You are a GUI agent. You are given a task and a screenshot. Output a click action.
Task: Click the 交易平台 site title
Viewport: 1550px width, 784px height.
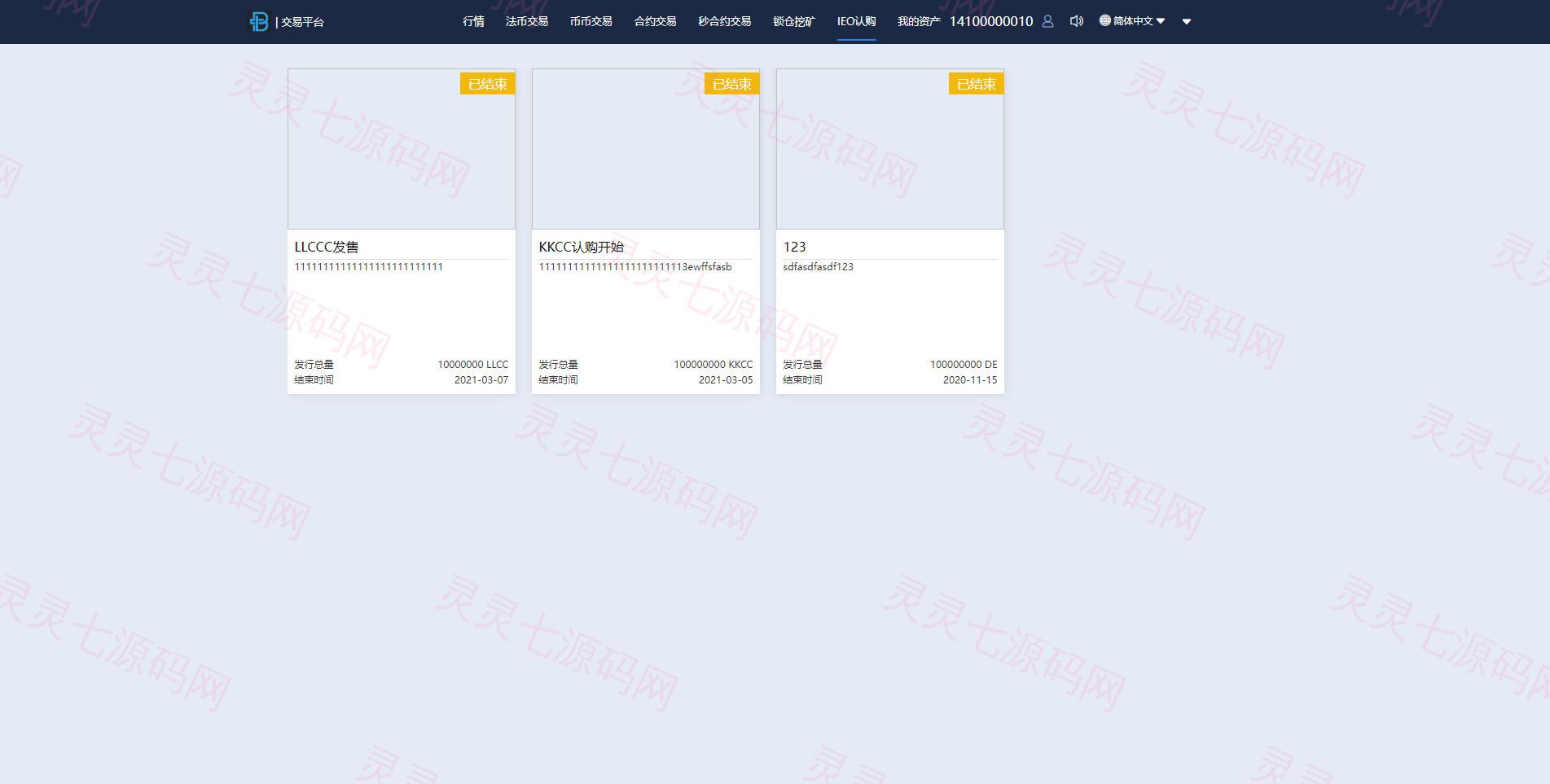[x=302, y=22]
